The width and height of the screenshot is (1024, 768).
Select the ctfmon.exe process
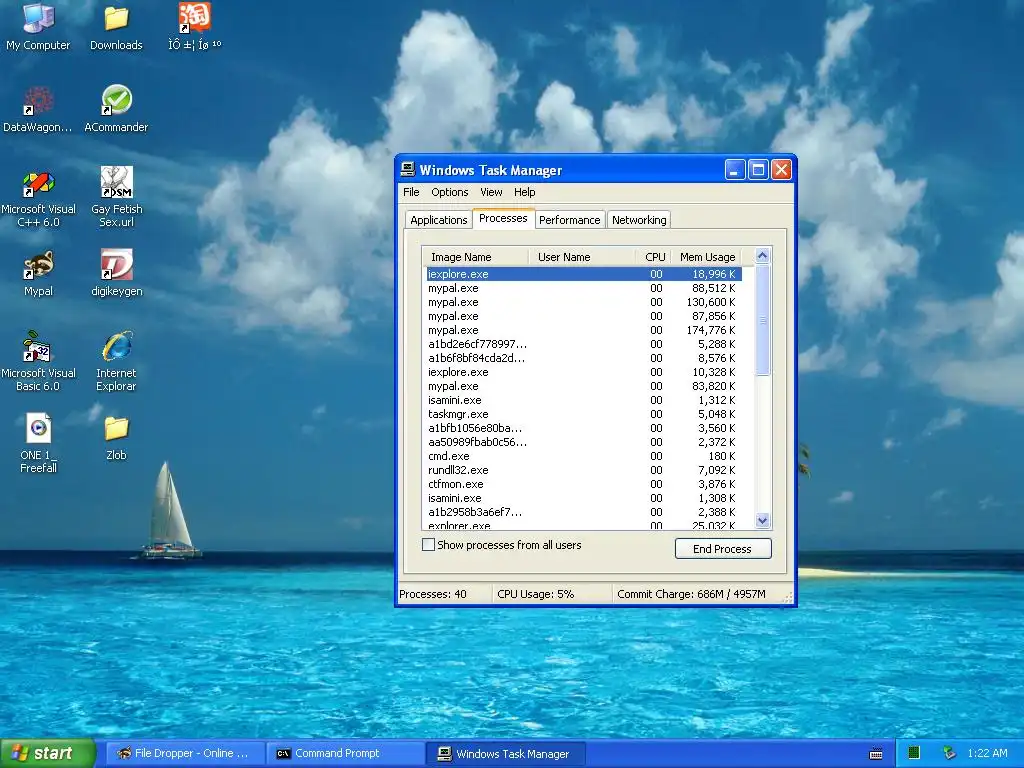tap(584, 485)
